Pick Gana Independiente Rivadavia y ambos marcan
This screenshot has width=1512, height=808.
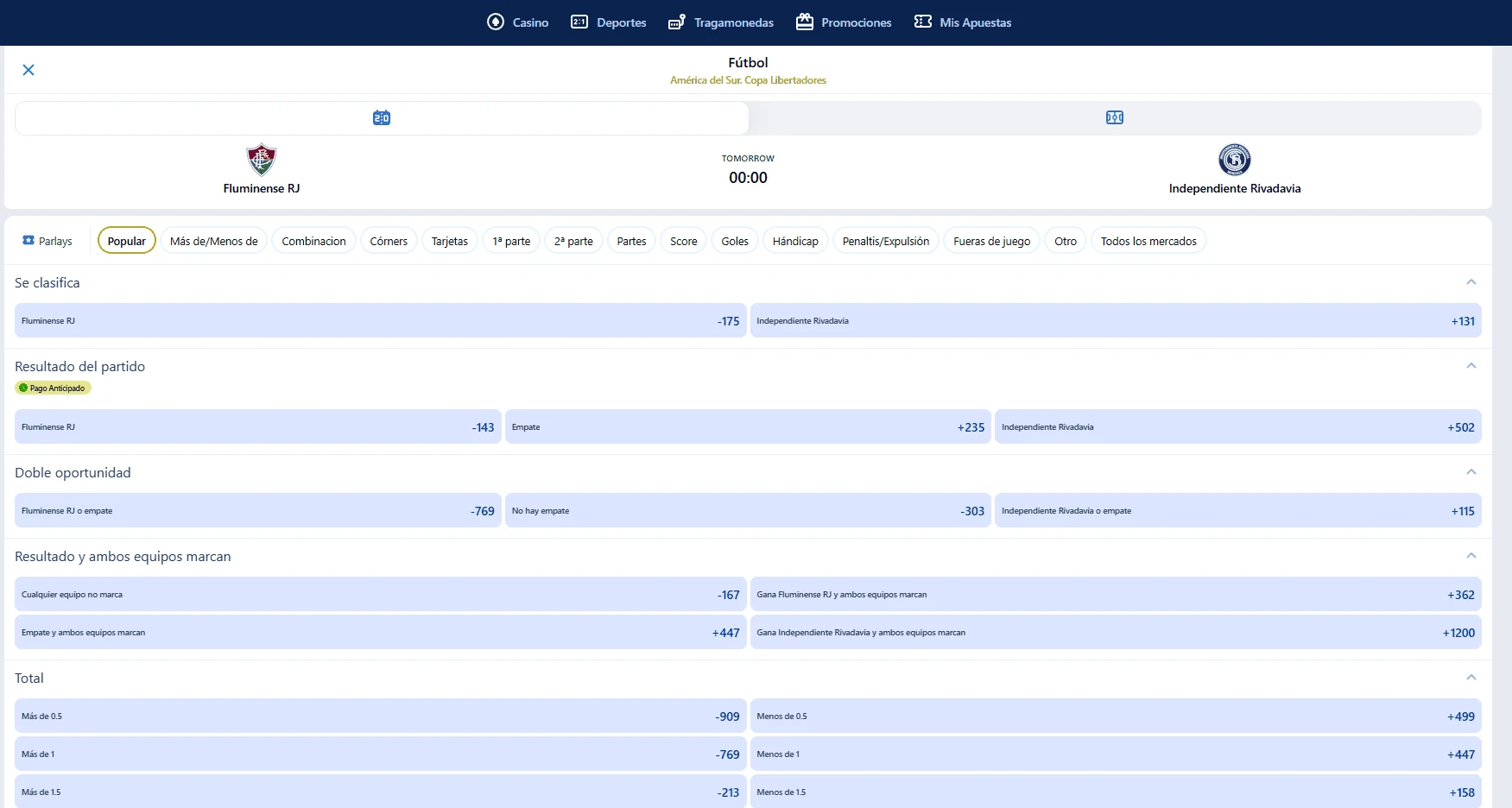click(x=1116, y=632)
